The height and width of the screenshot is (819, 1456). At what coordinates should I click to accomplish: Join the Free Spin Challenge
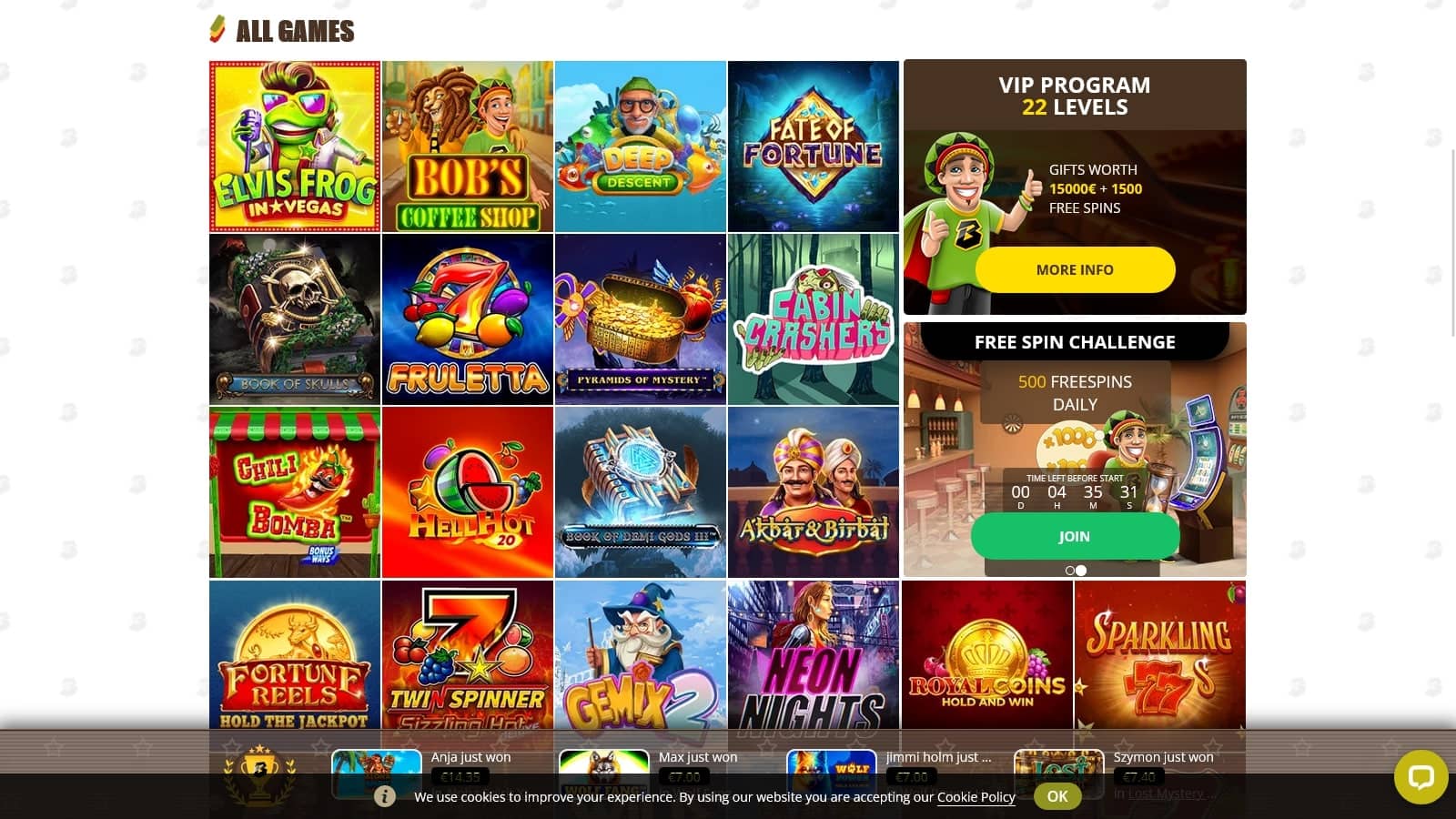click(1075, 536)
